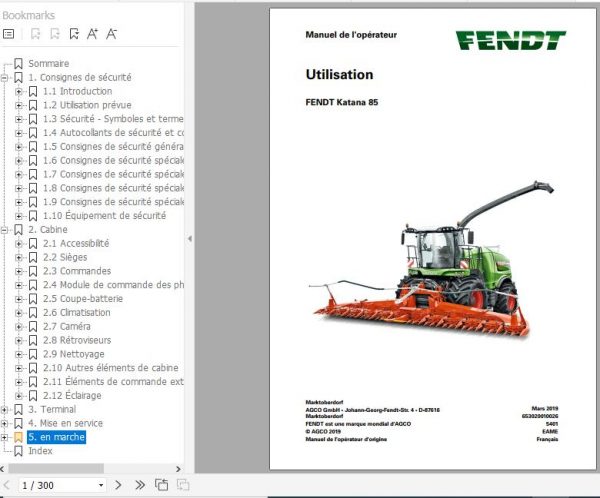The height and width of the screenshot is (498, 600).
Task: Open the 2.9 Nettoyage bookmark
Action: point(73,354)
